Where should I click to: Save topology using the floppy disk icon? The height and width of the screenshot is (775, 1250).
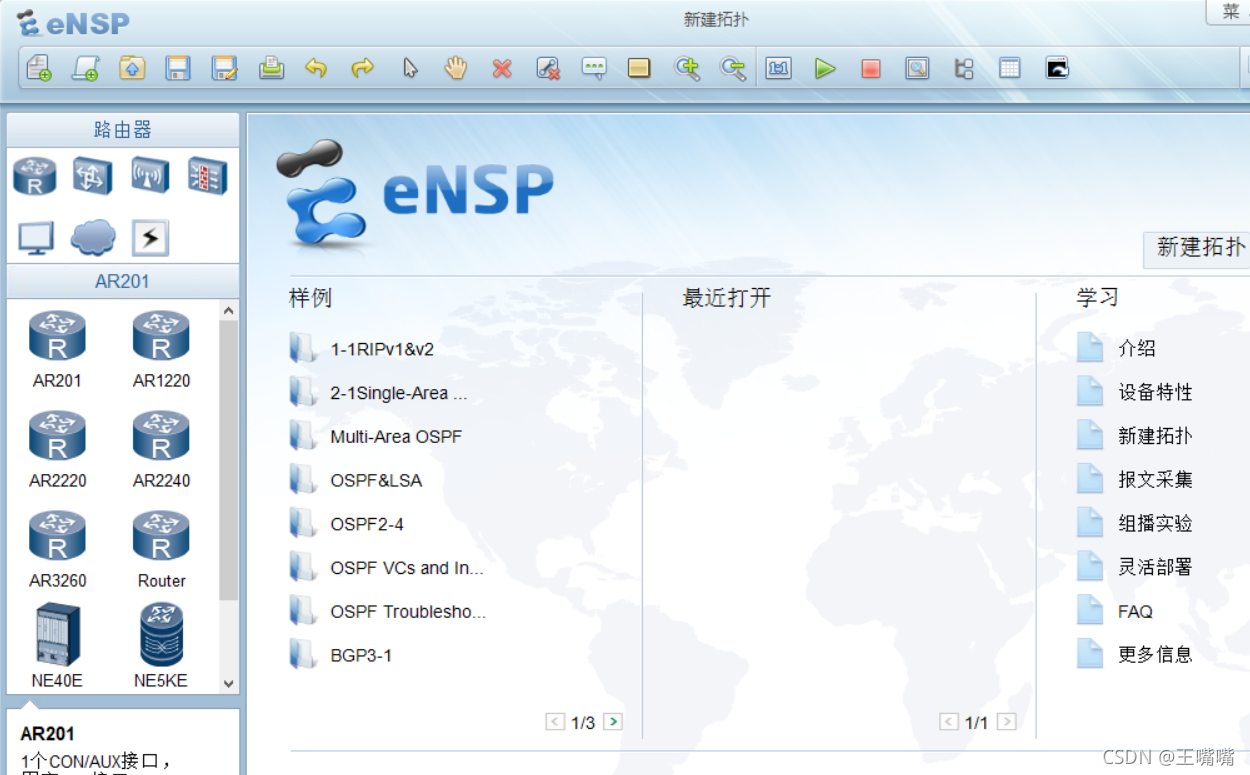[178, 68]
